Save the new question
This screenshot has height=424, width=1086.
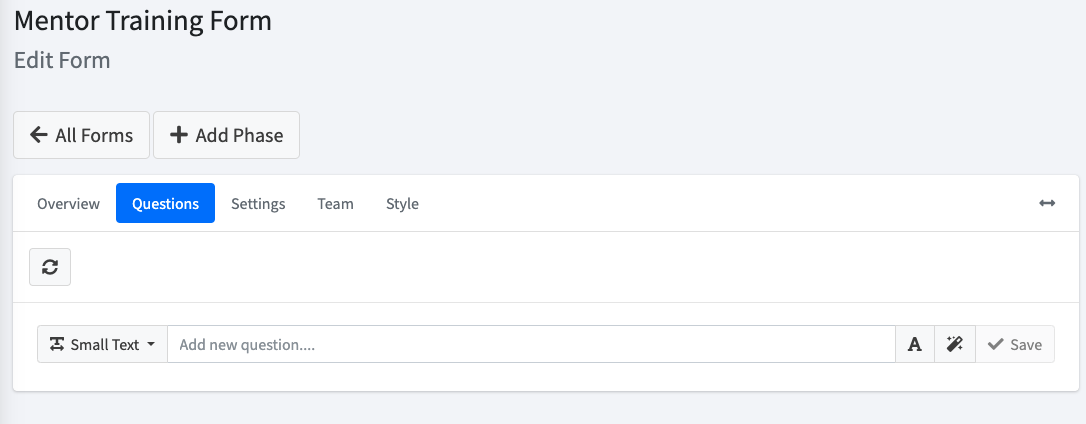1015,344
